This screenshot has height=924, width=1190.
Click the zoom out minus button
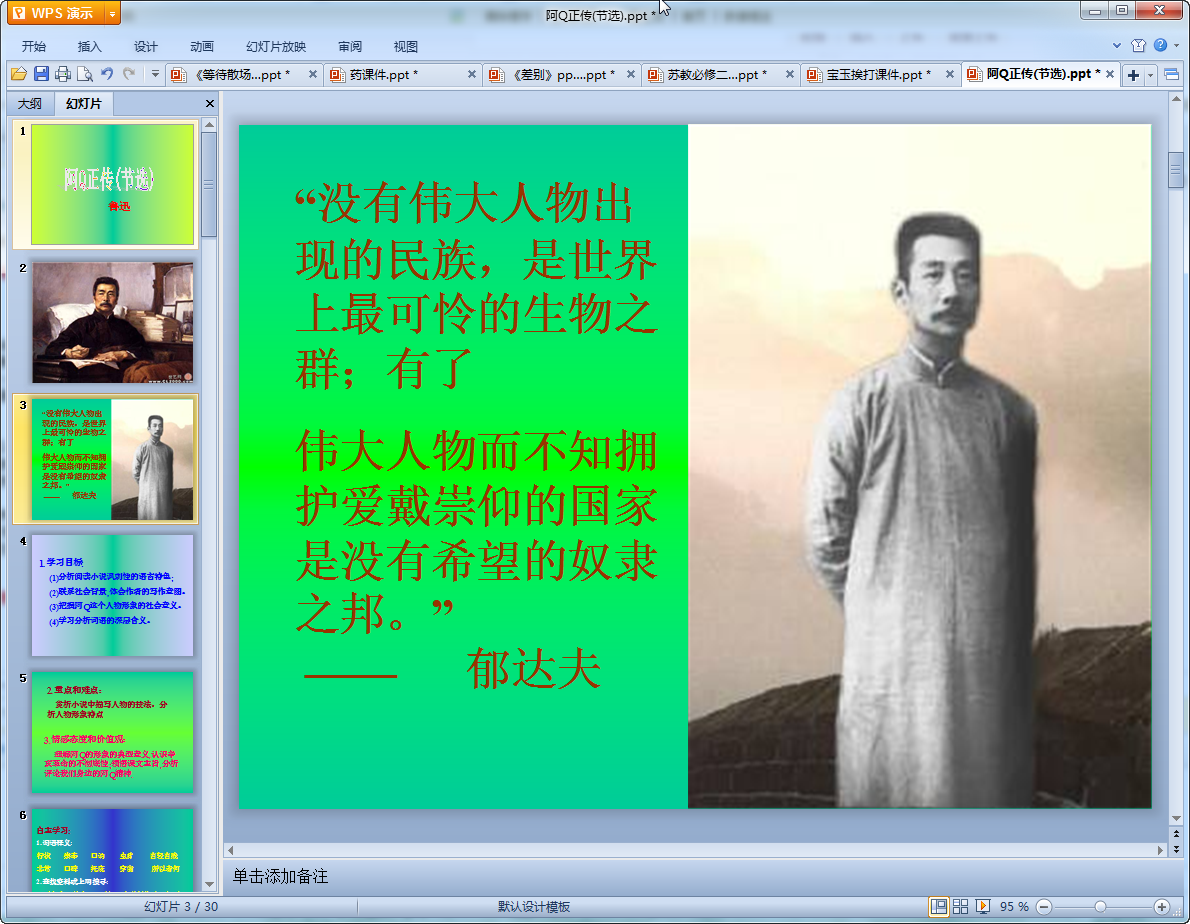pyautogui.click(x=1044, y=907)
